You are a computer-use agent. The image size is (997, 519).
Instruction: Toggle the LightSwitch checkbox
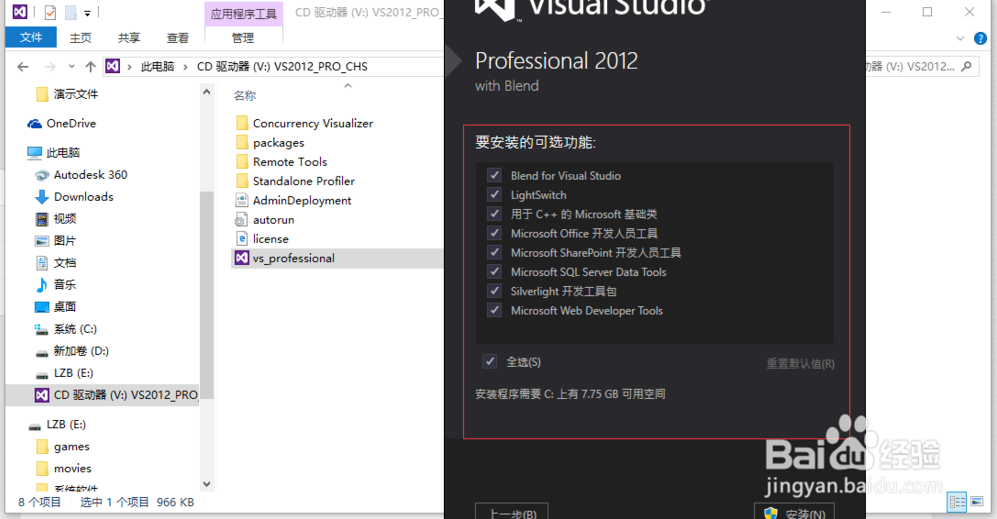[494, 195]
